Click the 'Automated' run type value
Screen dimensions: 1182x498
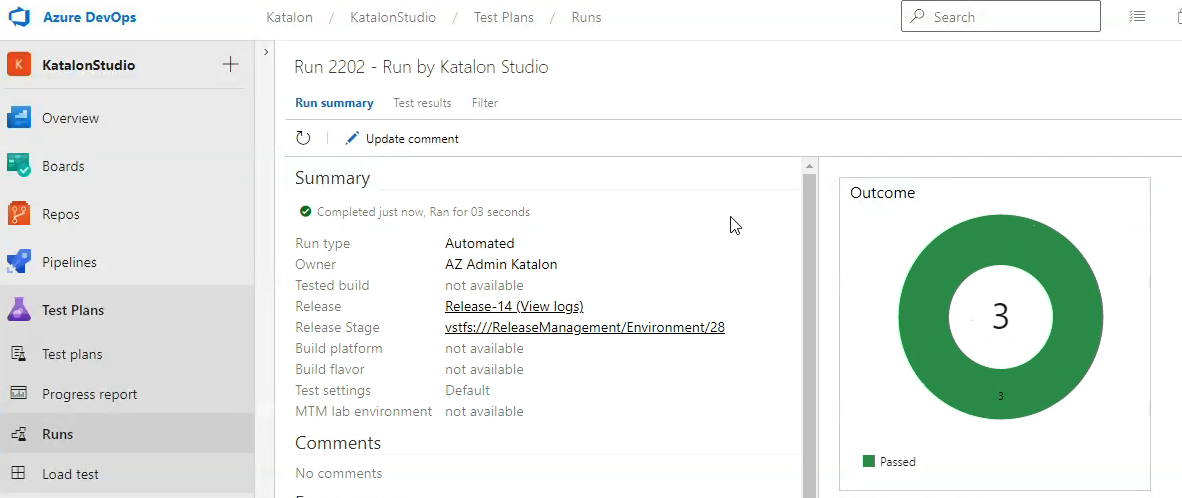[x=479, y=243]
